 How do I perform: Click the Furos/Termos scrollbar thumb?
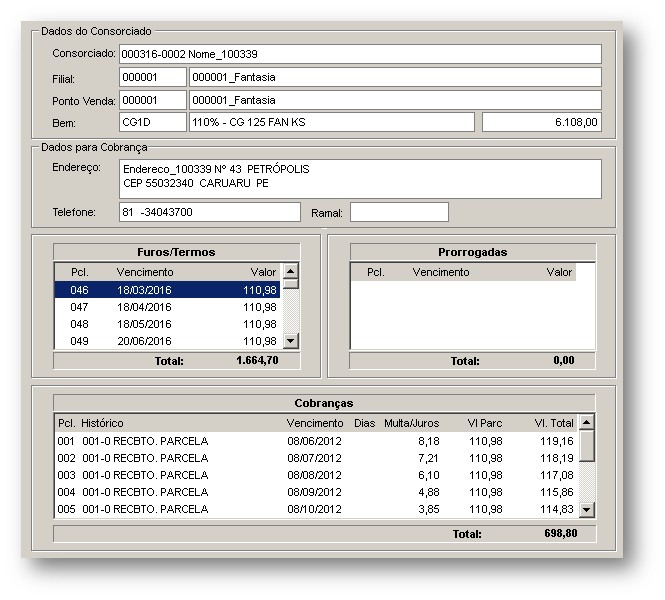coord(291,284)
